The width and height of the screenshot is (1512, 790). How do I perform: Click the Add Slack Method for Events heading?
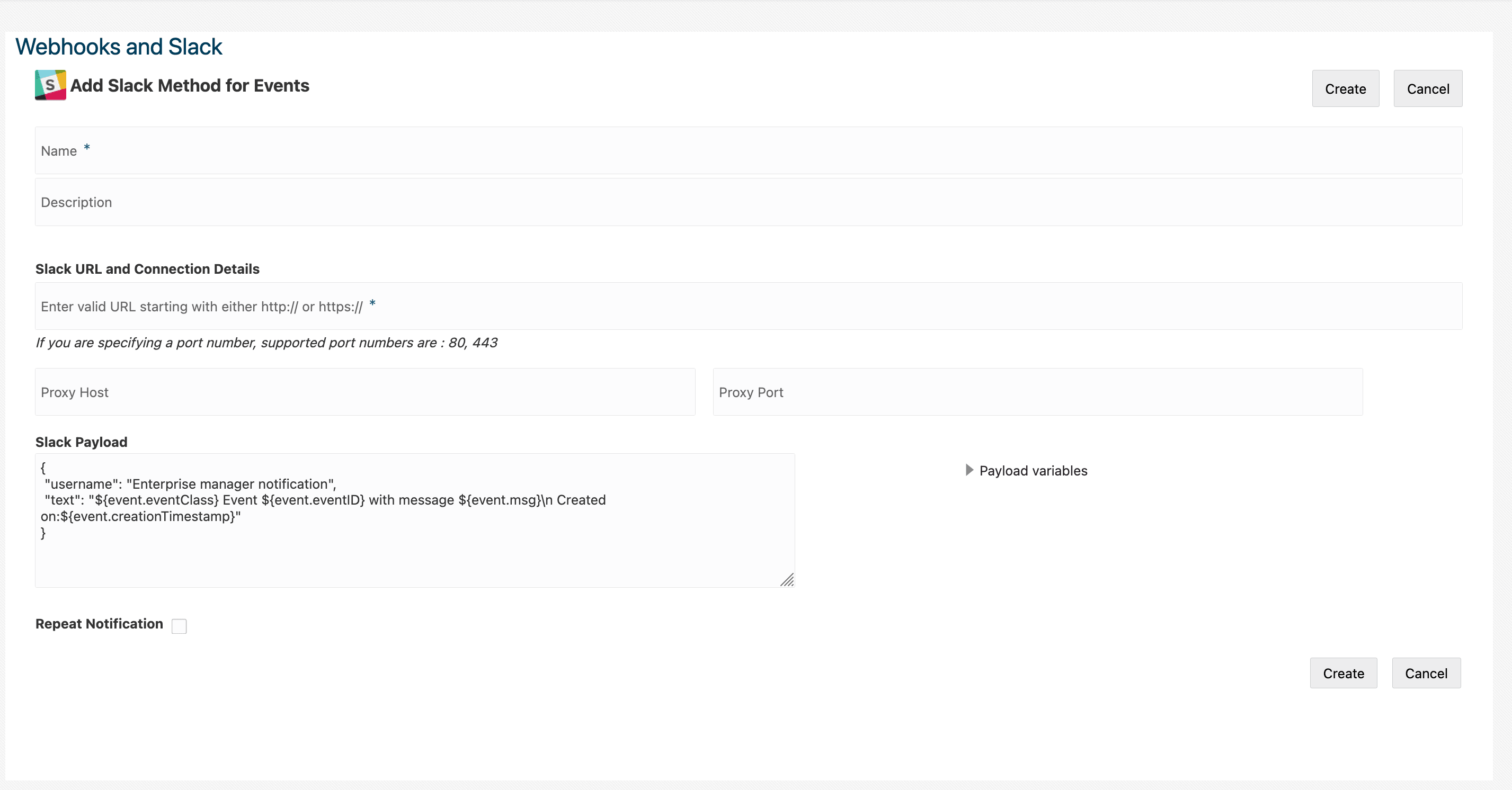click(x=190, y=86)
